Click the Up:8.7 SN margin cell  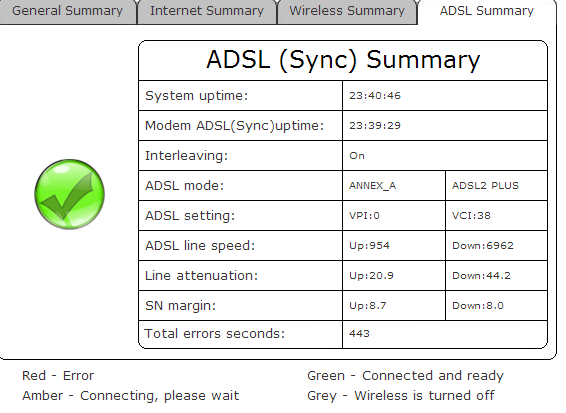coord(394,305)
